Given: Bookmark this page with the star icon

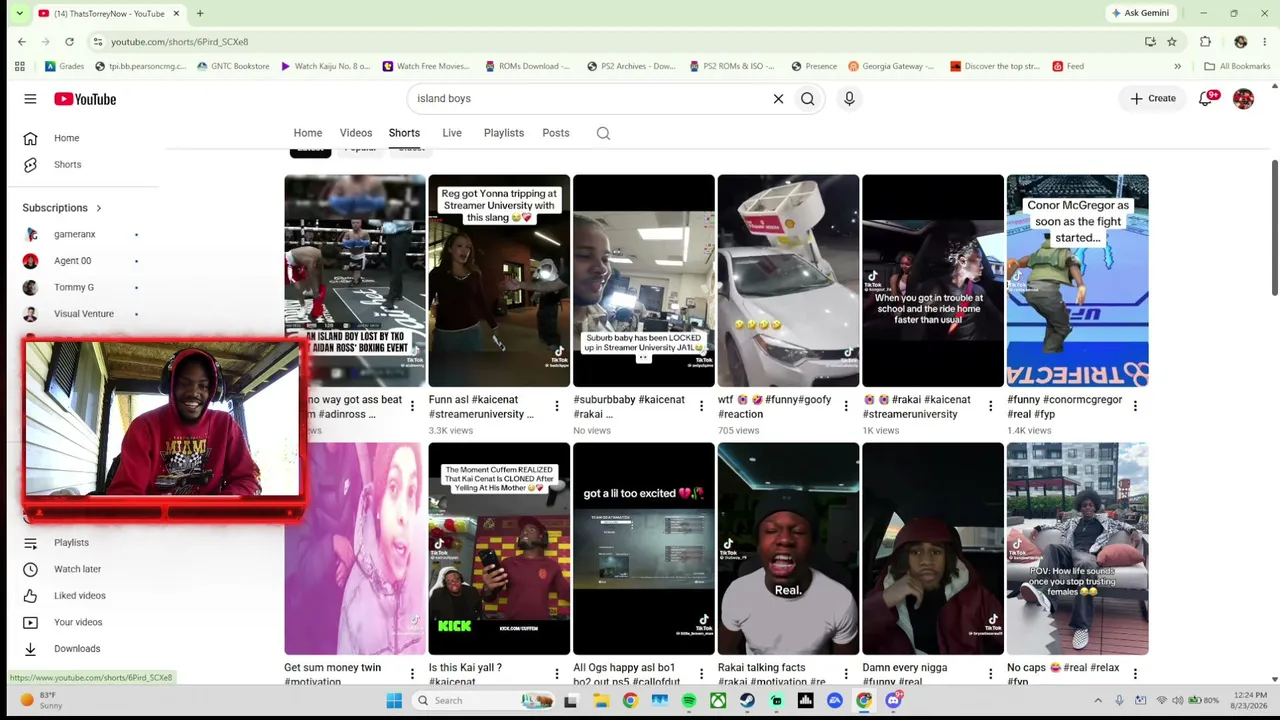Looking at the screenshot, I should 1172,42.
